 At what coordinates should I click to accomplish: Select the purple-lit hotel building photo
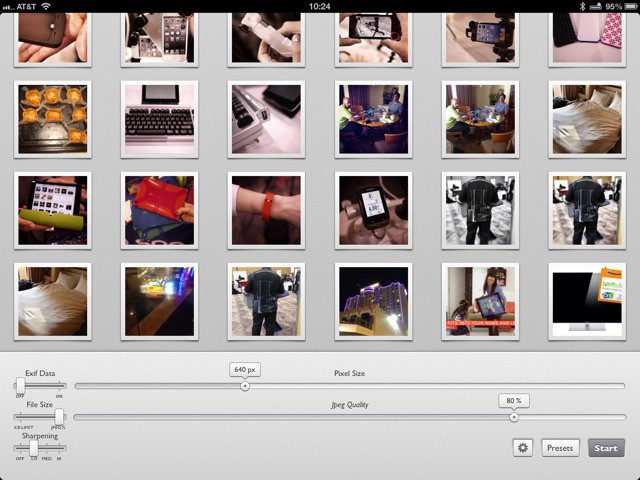[374, 302]
